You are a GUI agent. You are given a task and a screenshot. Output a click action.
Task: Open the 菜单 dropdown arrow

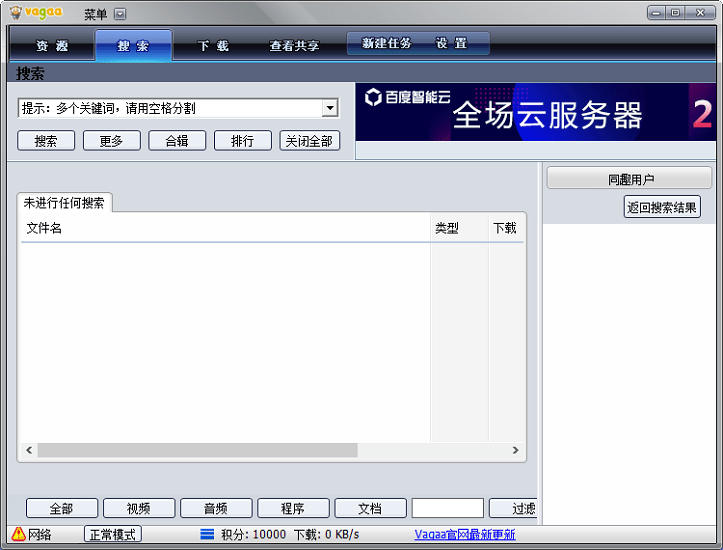120,14
